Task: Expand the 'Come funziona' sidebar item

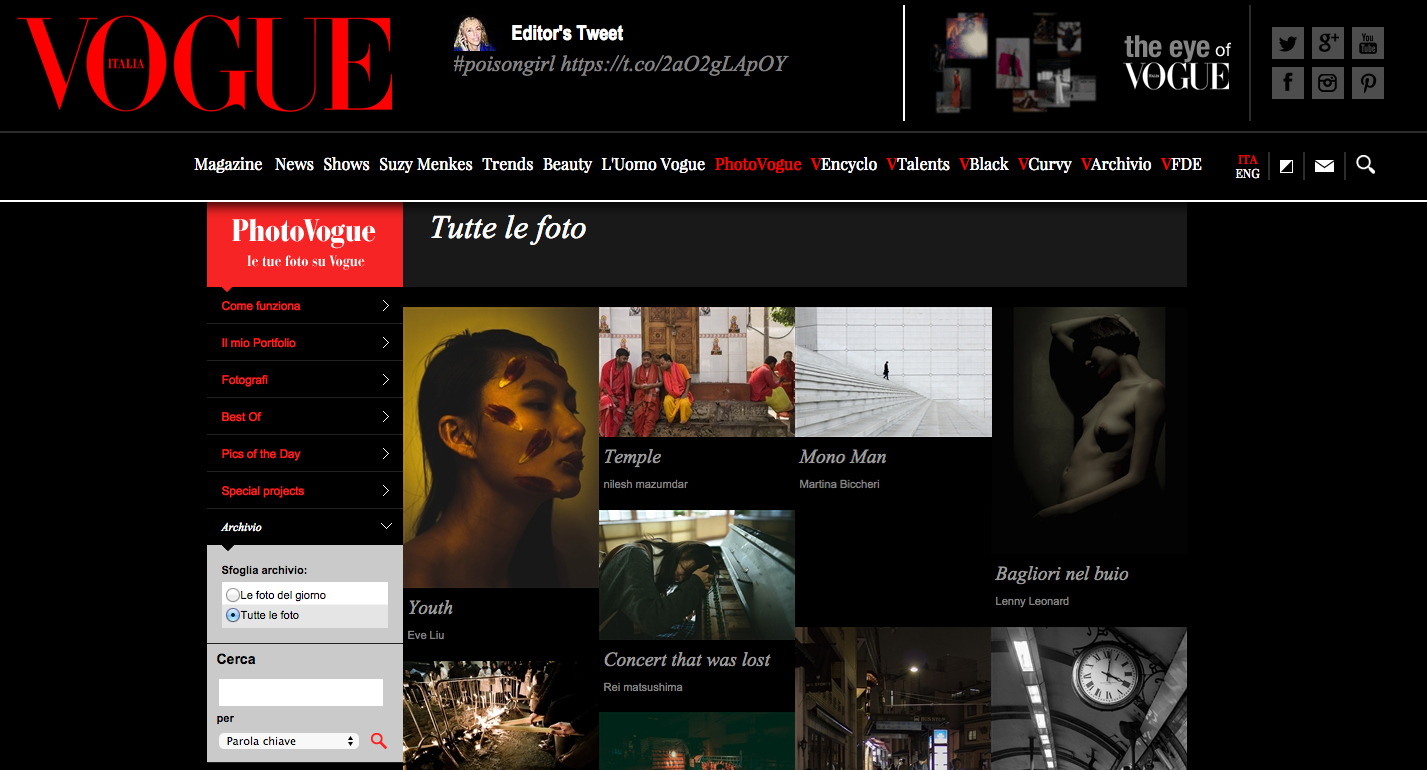Action: pyautogui.click(x=305, y=306)
